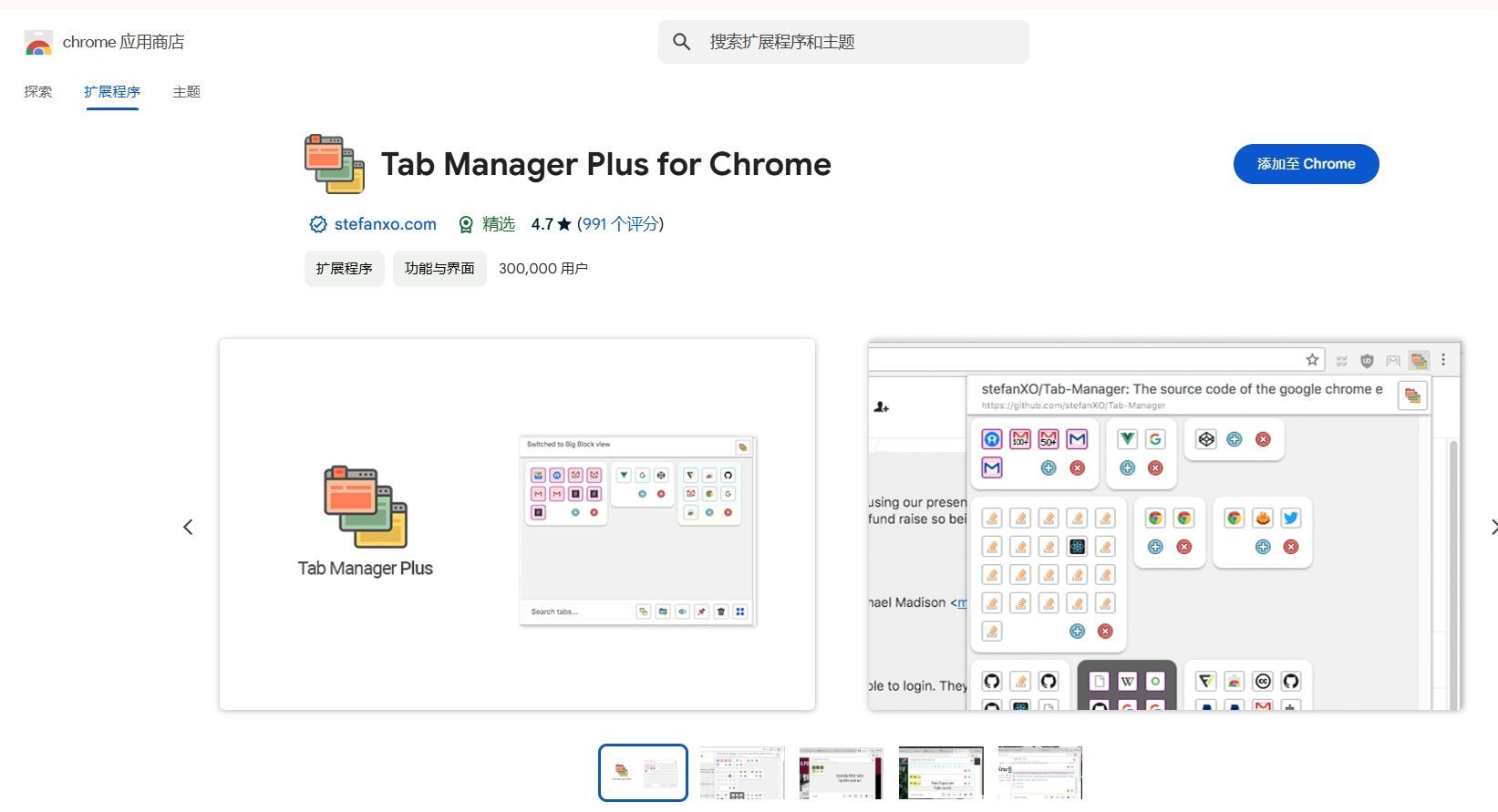This screenshot has height=812, width=1498.
Task: Open the stefanxo.com publisher link
Action: (x=385, y=224)
